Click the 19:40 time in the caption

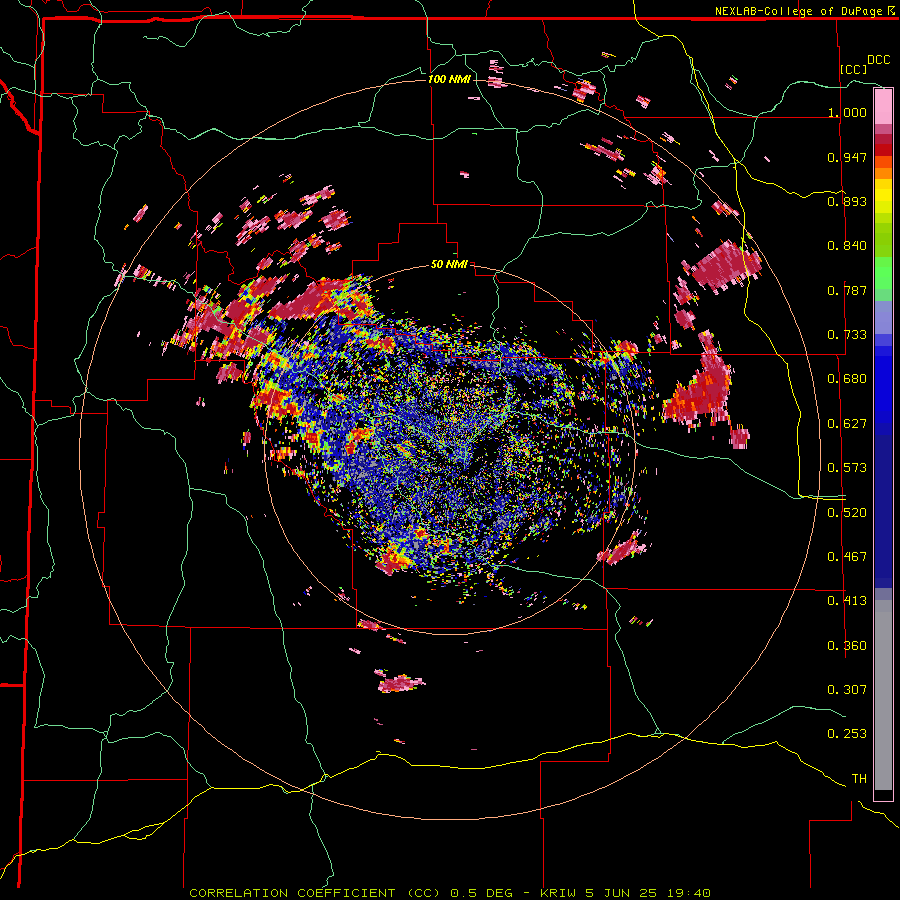click(689, 893)
